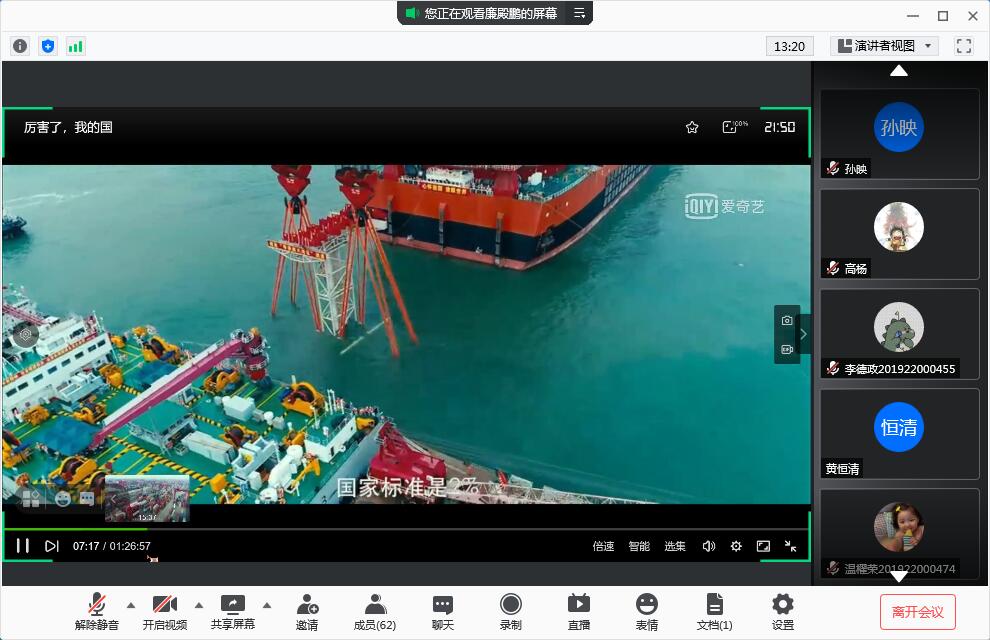The height and width of the screenshot is (640, 990).
Task: Pause the video playback
Action: pos(23,545)
